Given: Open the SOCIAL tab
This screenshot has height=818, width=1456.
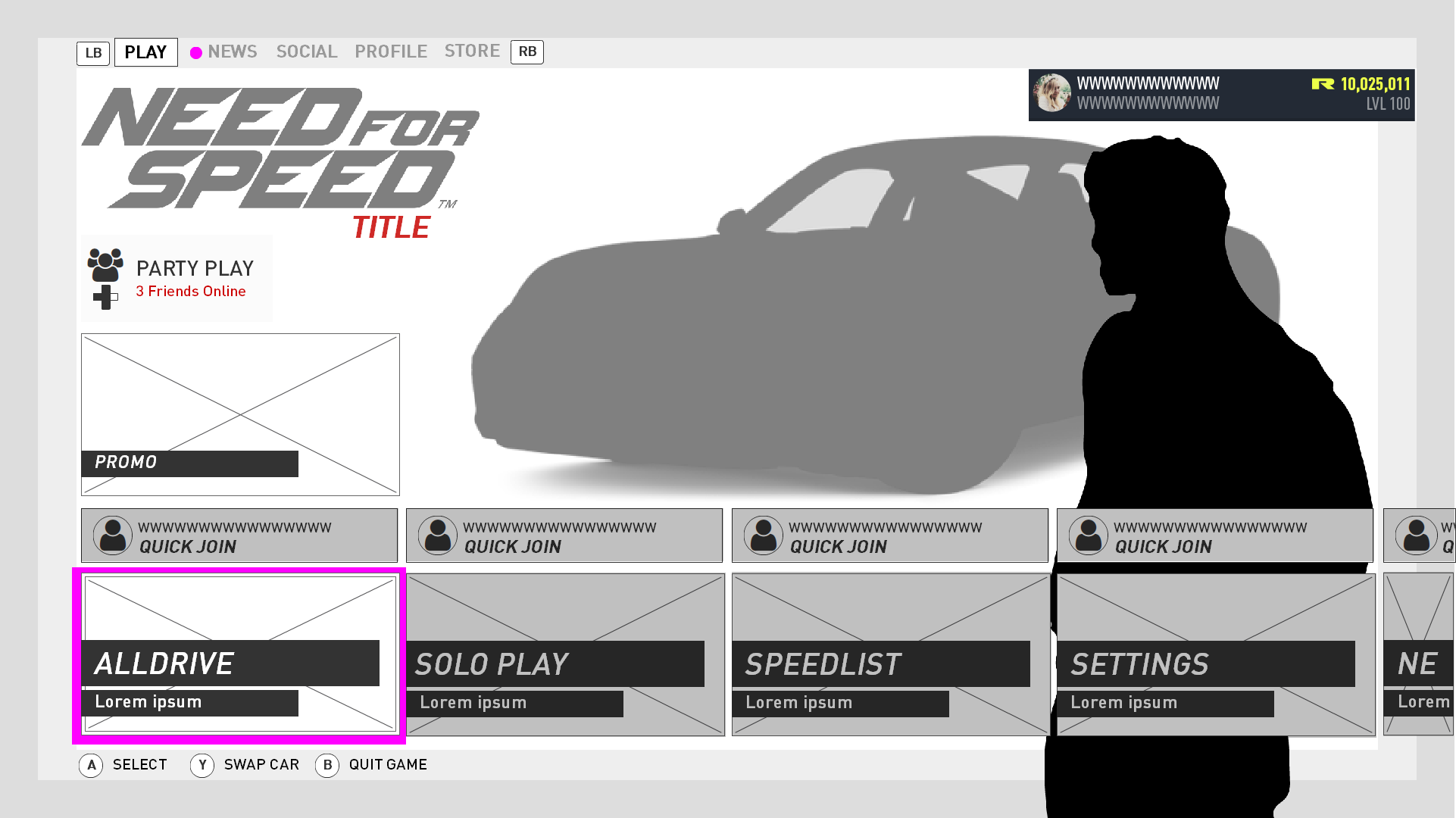Looking at the screenshot, I should click(307, 52).
